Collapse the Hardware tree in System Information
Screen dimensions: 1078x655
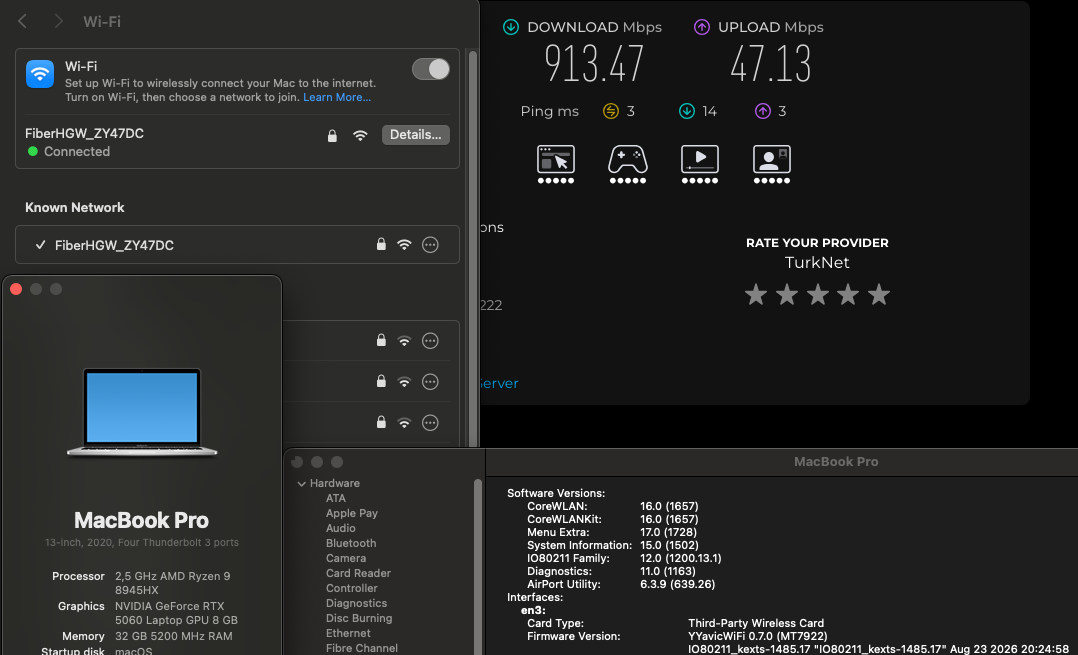[x=301, y=484]
